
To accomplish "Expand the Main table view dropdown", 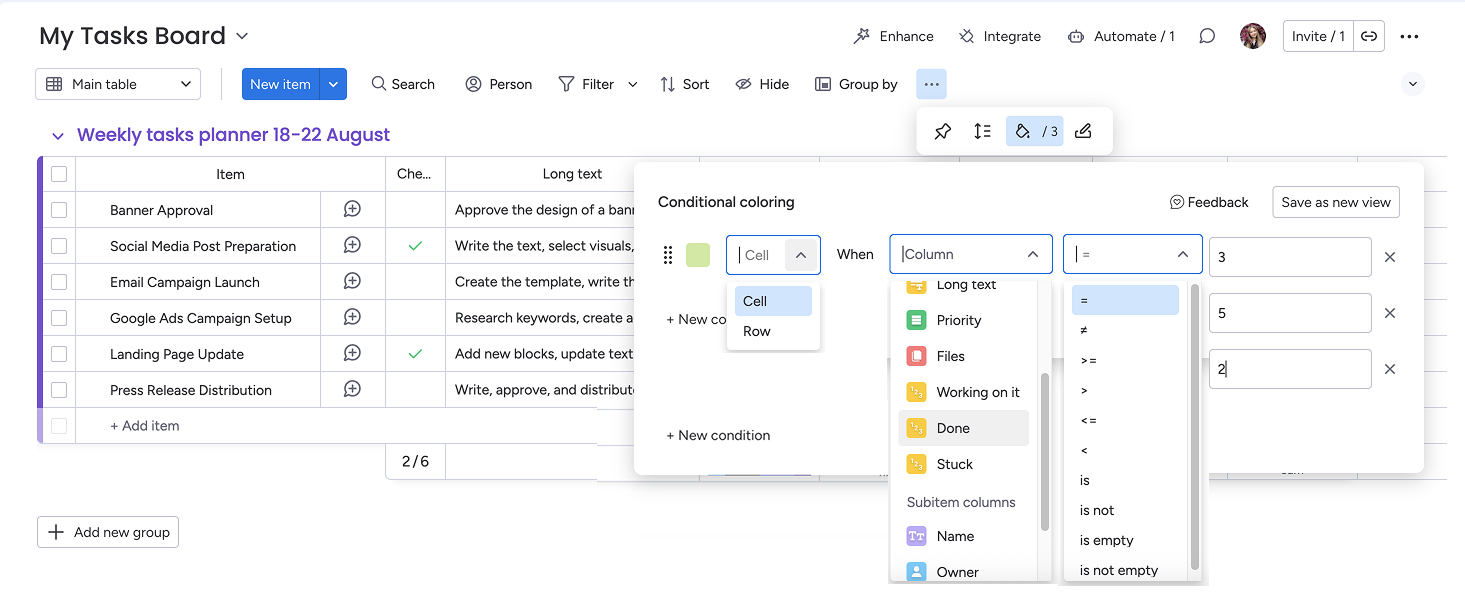I will [x=118, y=84].
